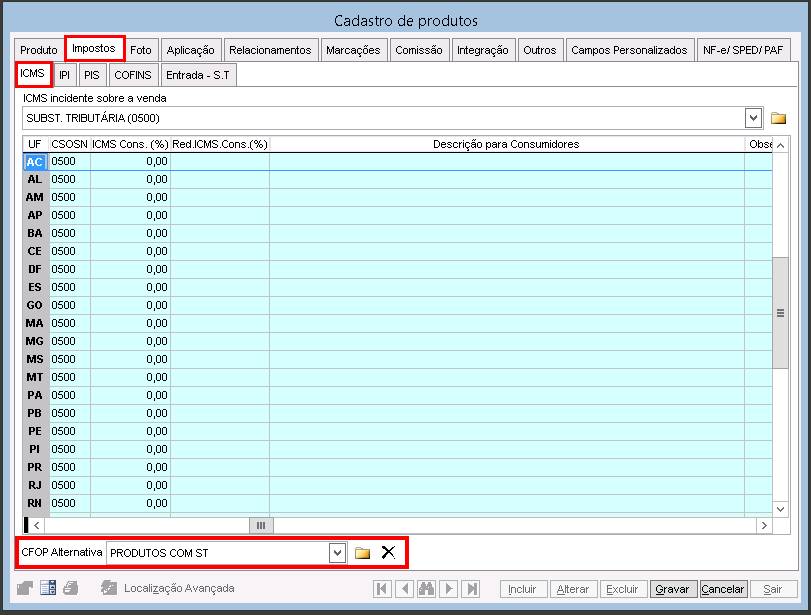Select the IPI sub-tab
This screenshot has height=615, width=811.
point(64,75)
